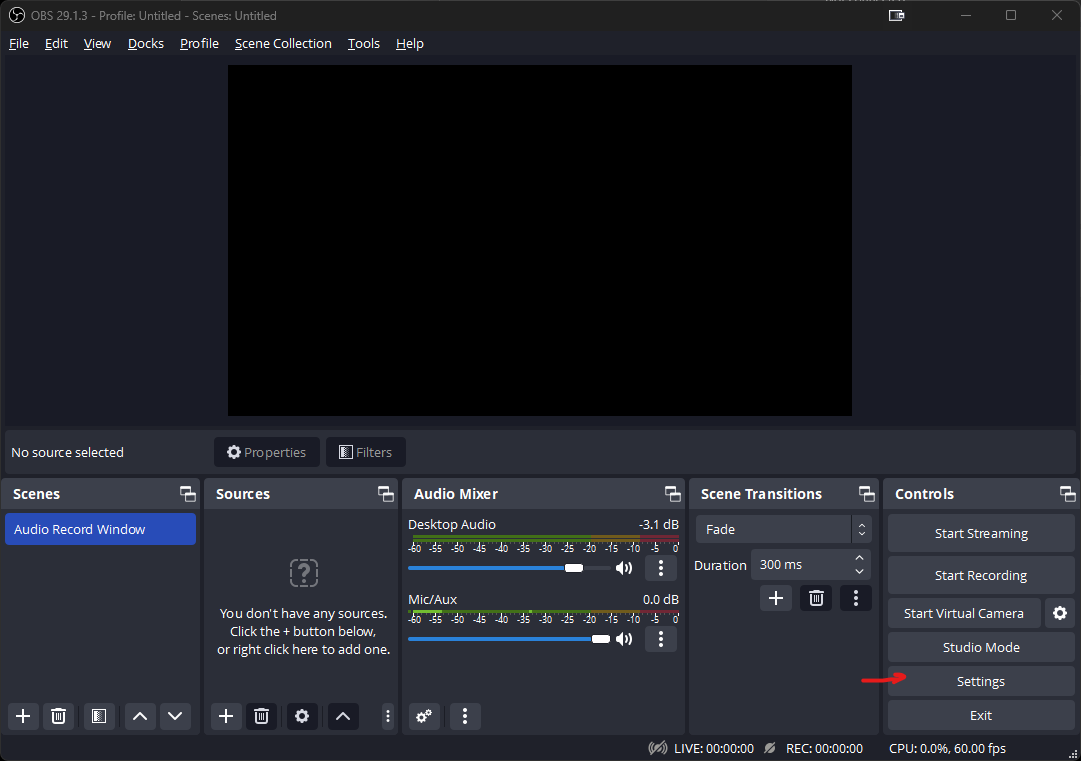
Task: Open the View menu
Action: 97,43
